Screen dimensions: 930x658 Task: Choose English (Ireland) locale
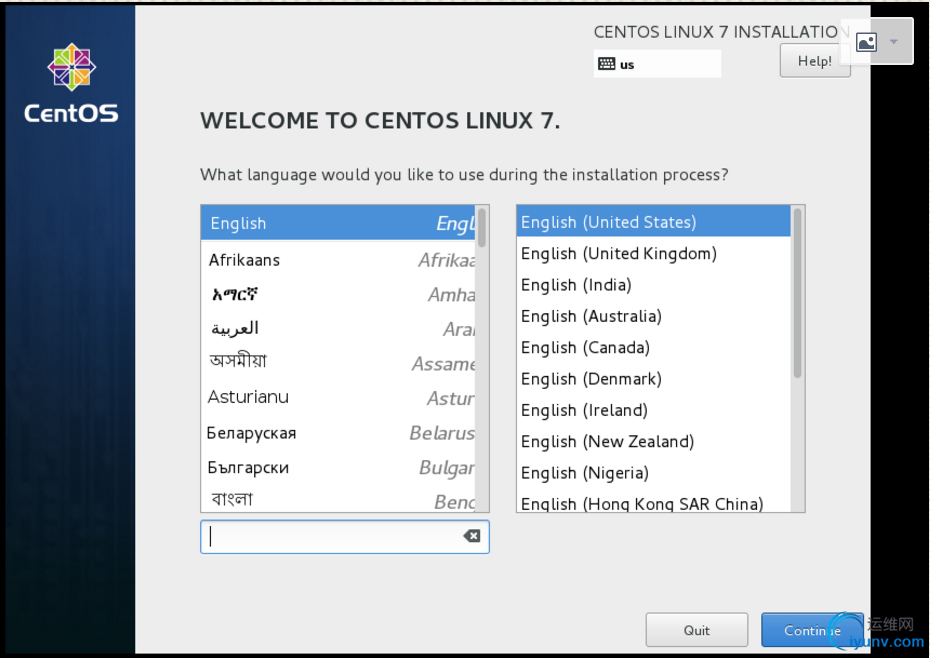654,410
